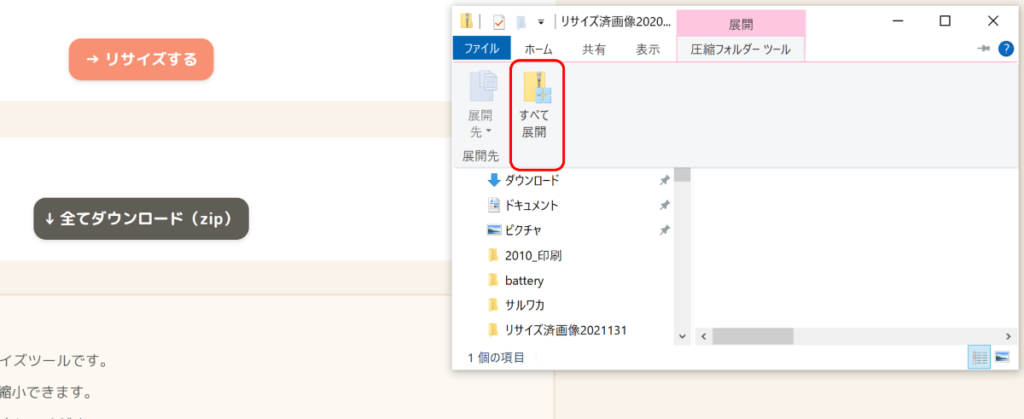This screenshot has width=1024, height=419.
Task: Click the pin icon beside ダウンロード
Action: (664, 180)
